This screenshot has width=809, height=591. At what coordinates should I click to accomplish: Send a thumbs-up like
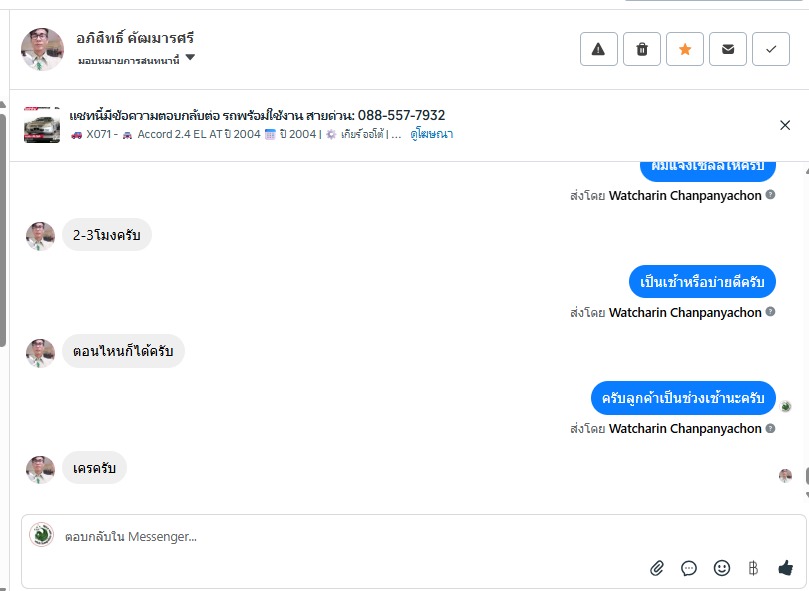785,568
